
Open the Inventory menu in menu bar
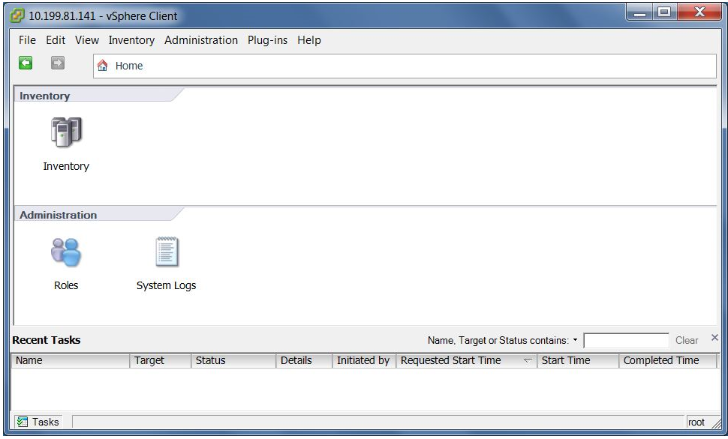click(x=131, y=40)
